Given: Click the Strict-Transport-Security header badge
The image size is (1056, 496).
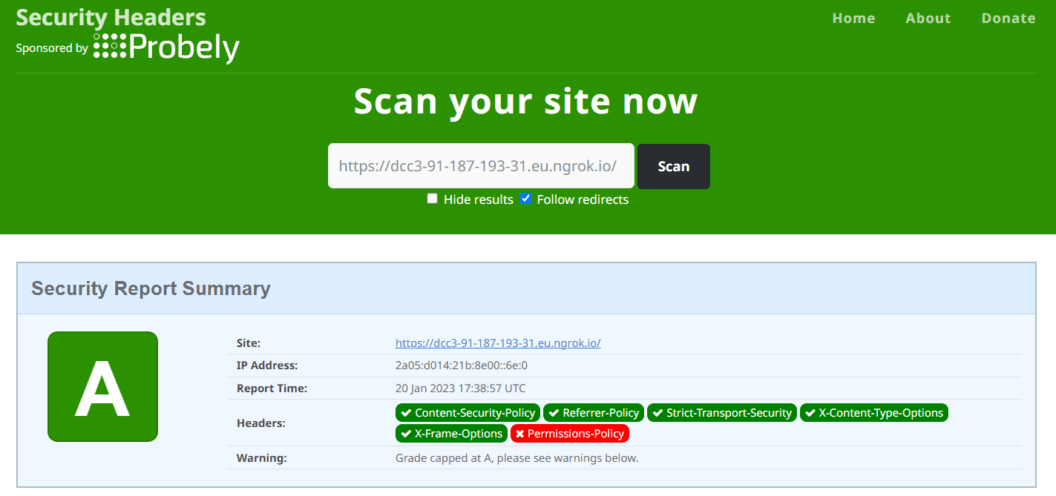Looking at the screenshot, I should tap(722, 413).
